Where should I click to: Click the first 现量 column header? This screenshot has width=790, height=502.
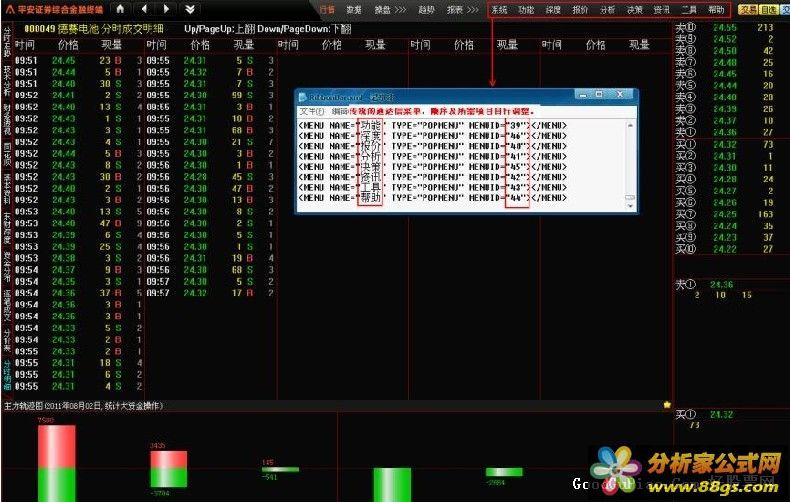click(111, 45)
